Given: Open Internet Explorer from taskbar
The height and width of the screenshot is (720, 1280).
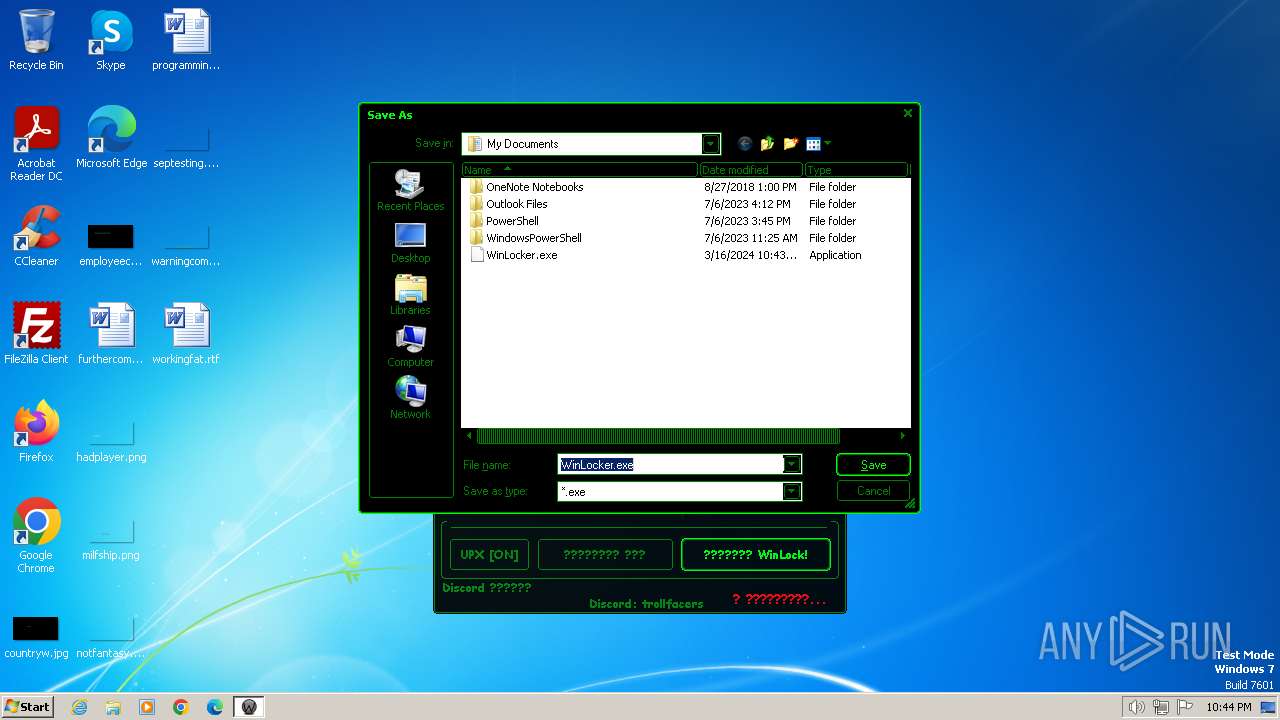Looking at the screenshot, I should click(x=79, y=707).
